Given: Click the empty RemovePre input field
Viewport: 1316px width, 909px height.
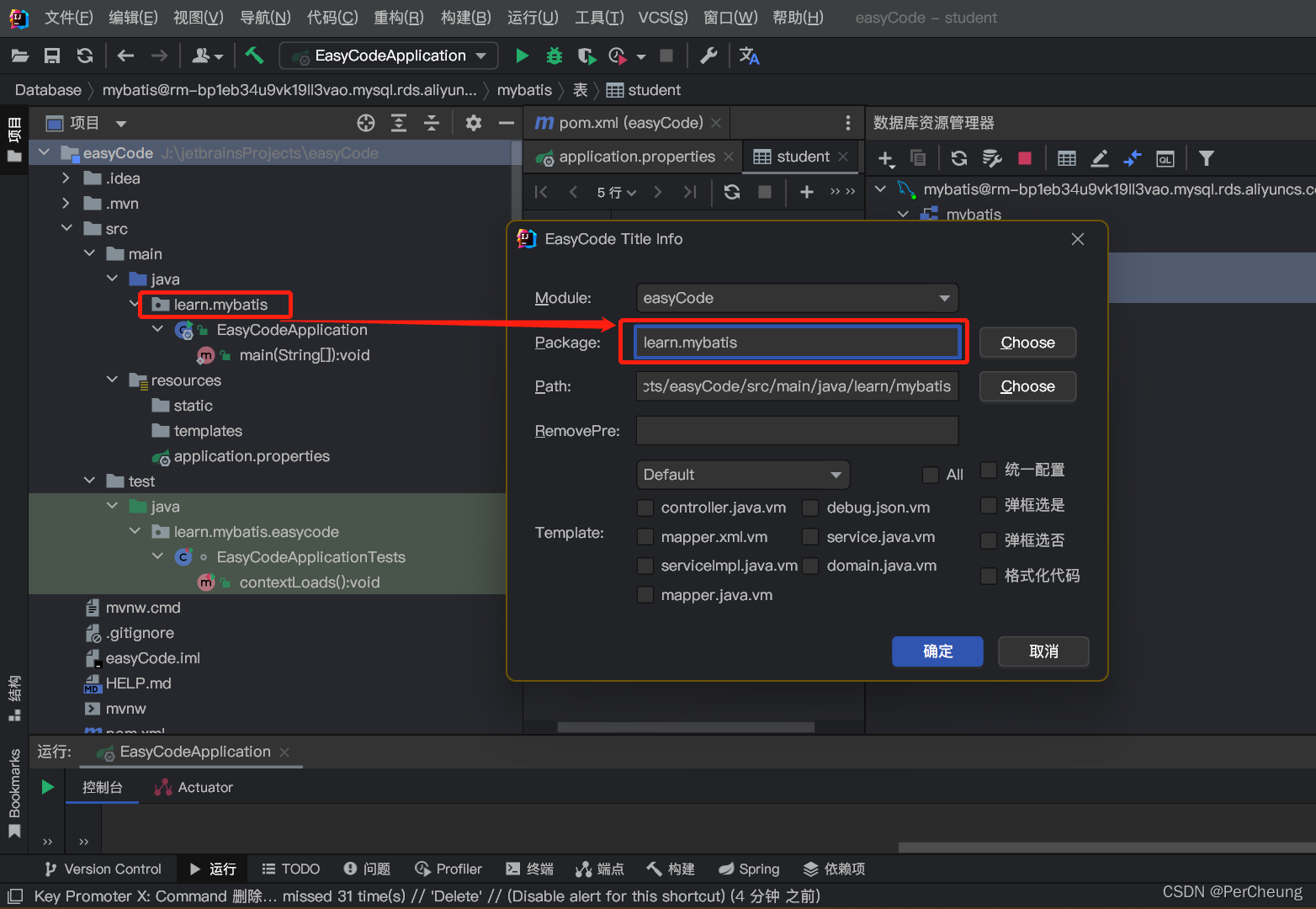Looking at the screenshot, I should click(797, 430).
